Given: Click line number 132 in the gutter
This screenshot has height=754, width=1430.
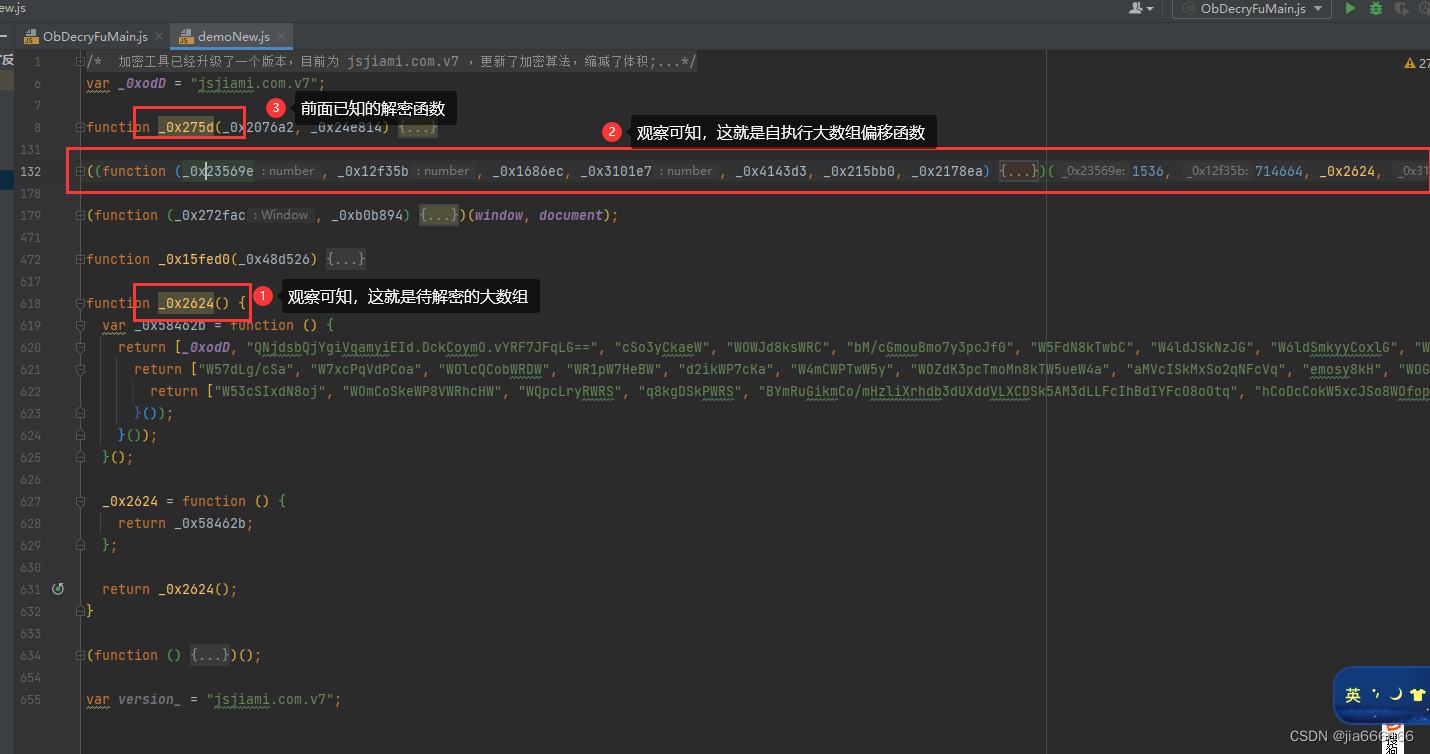Looking at the screenshot, I should click(31, 171).
